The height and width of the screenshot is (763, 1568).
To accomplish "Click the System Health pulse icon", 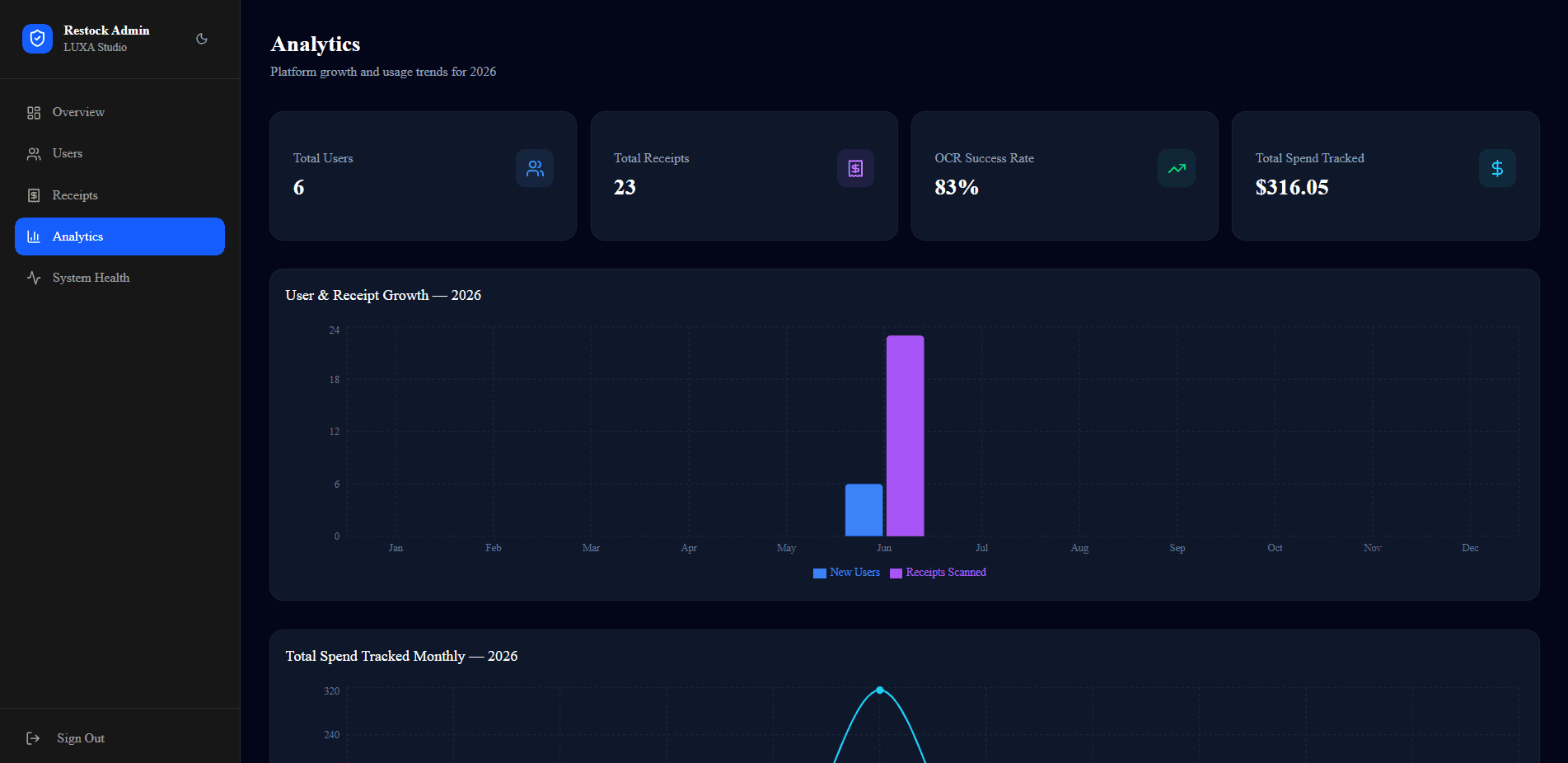I will point(34,278).
